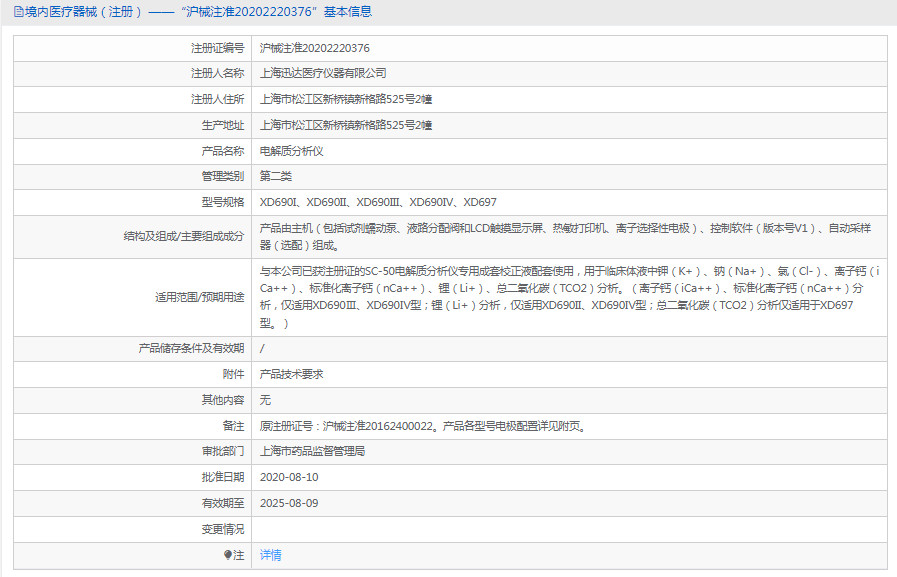The width and height of the screenshot is (897, 577).
Task: Click the 注册人住所 label
Action: [217, 100]
